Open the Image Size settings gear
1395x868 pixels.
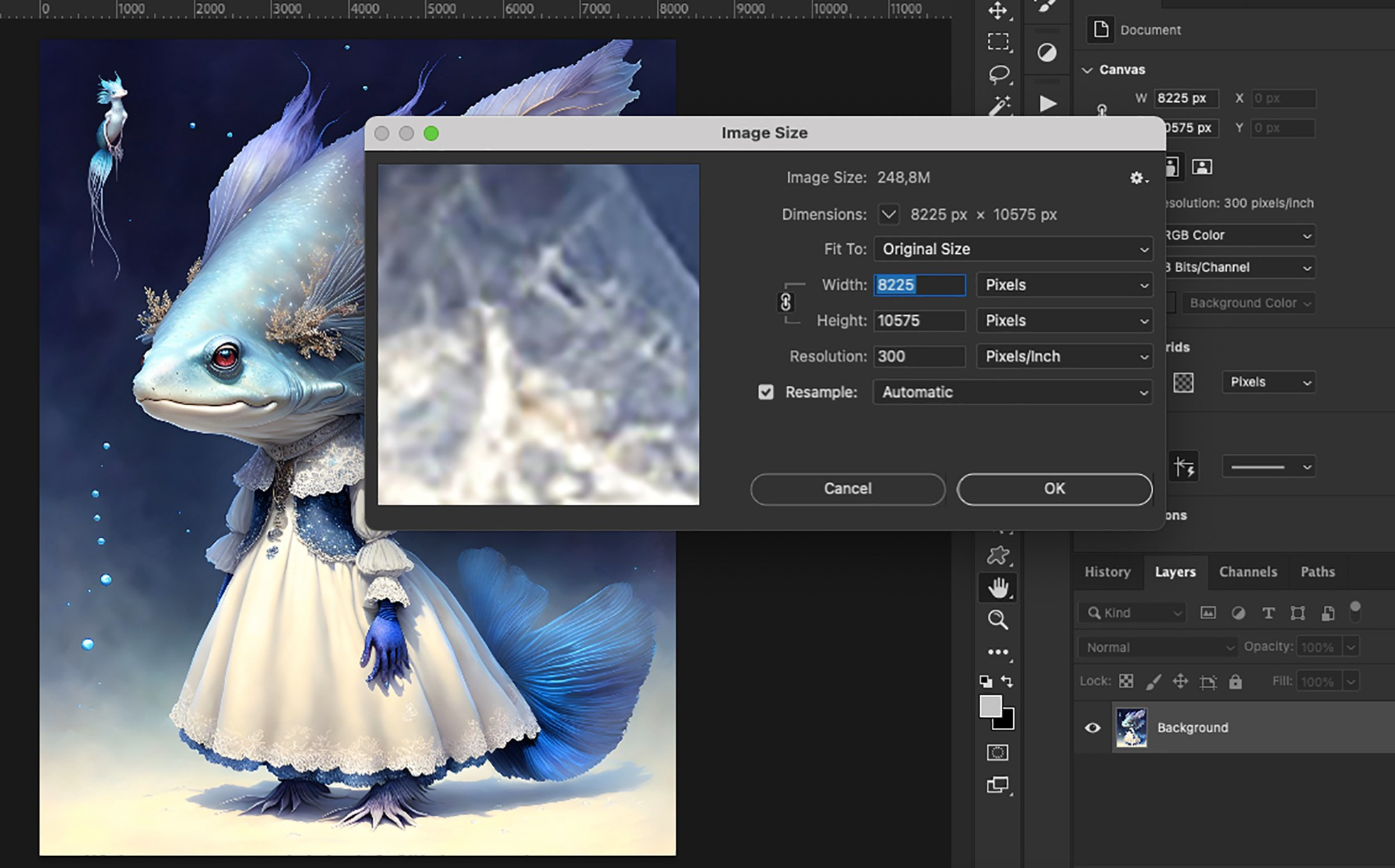tap(1138, 178)
